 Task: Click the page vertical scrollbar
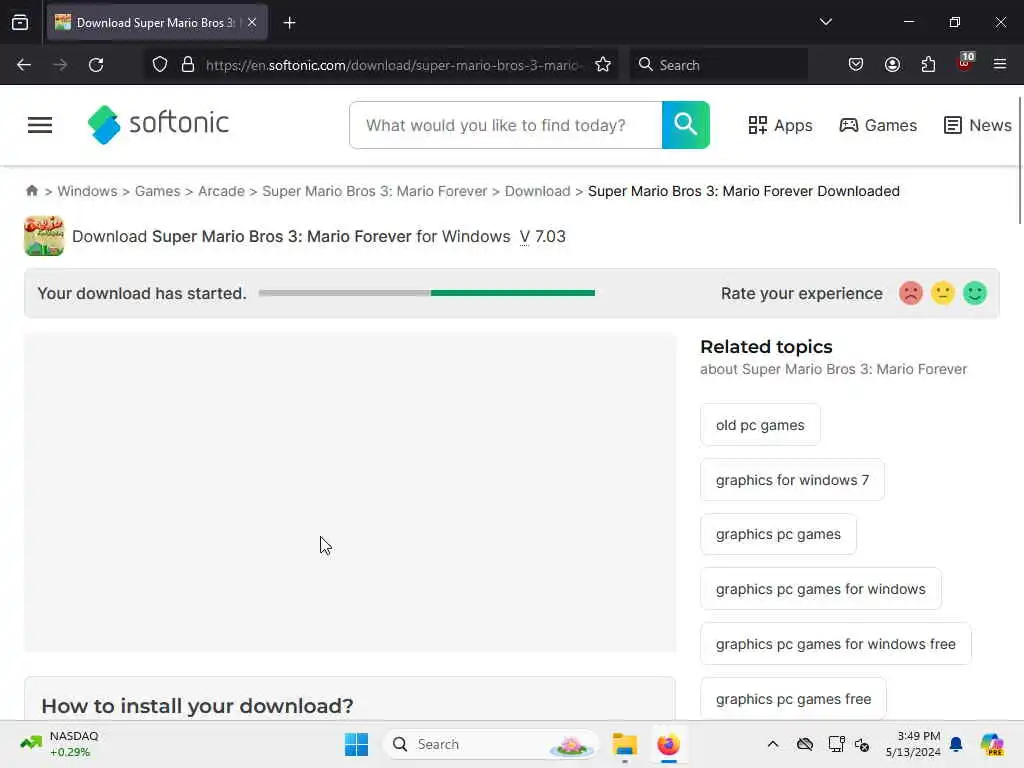pos(1019,161)
